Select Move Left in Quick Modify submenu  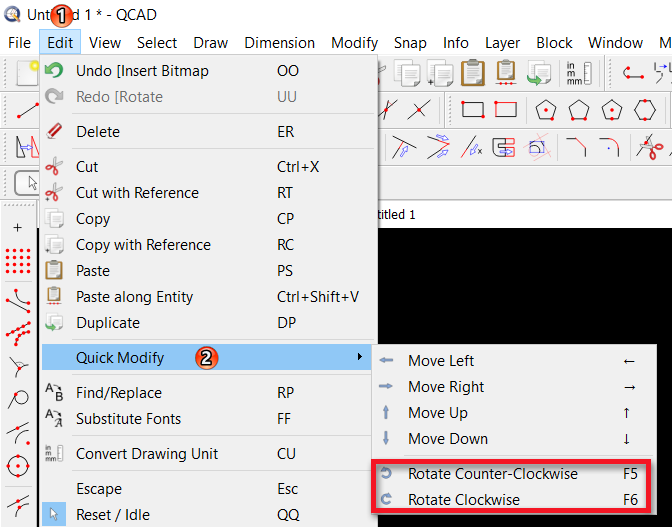point(440,361)
